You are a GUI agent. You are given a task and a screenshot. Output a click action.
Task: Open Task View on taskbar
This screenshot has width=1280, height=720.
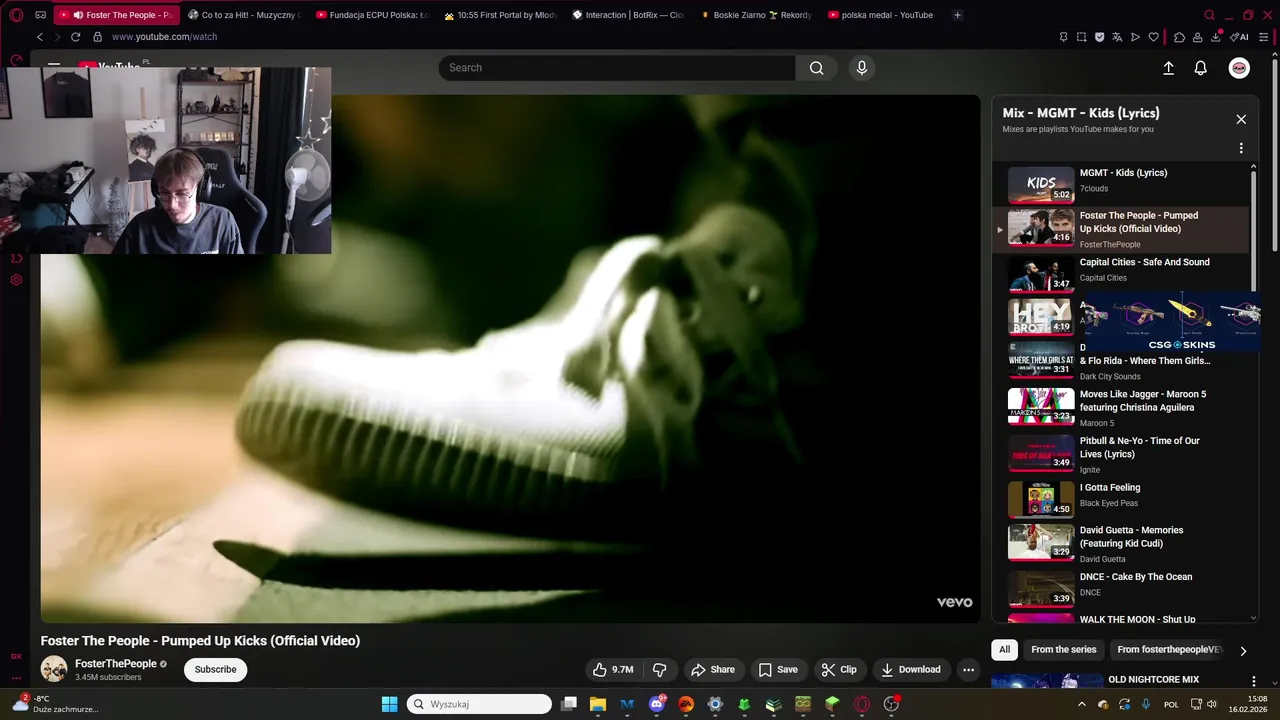pos(569,704)
